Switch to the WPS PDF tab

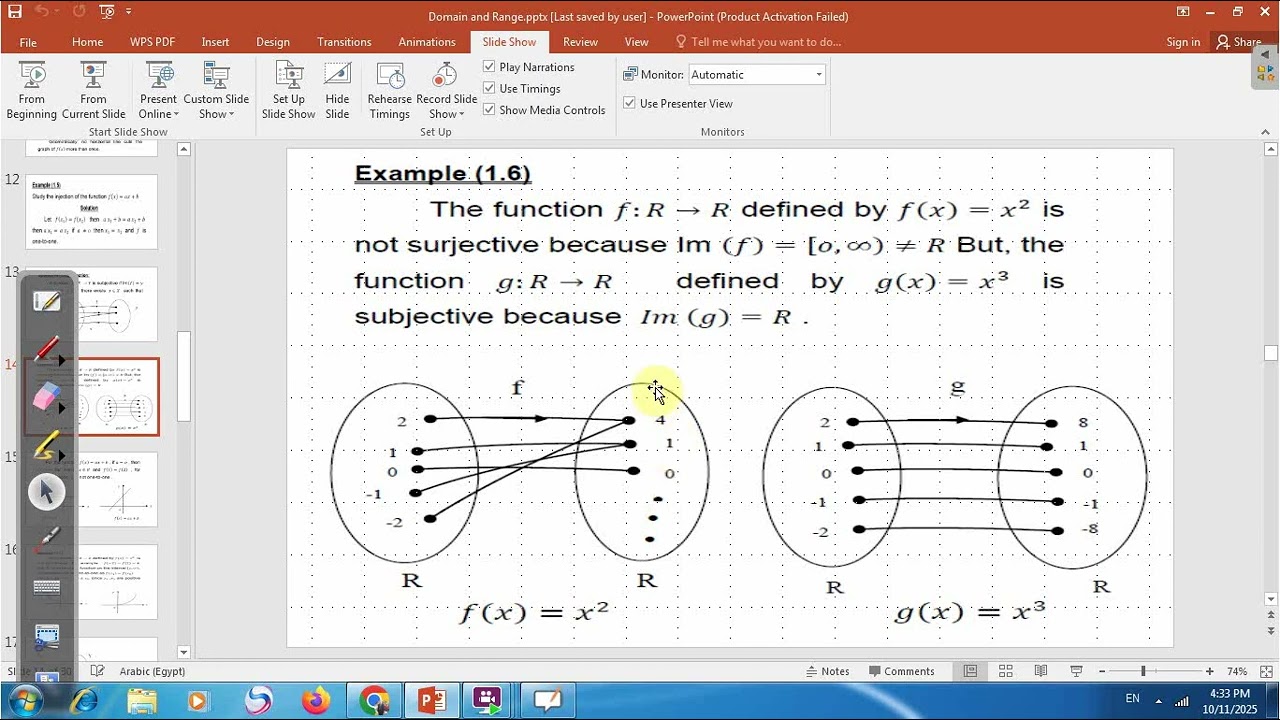[x=152, y=42]
